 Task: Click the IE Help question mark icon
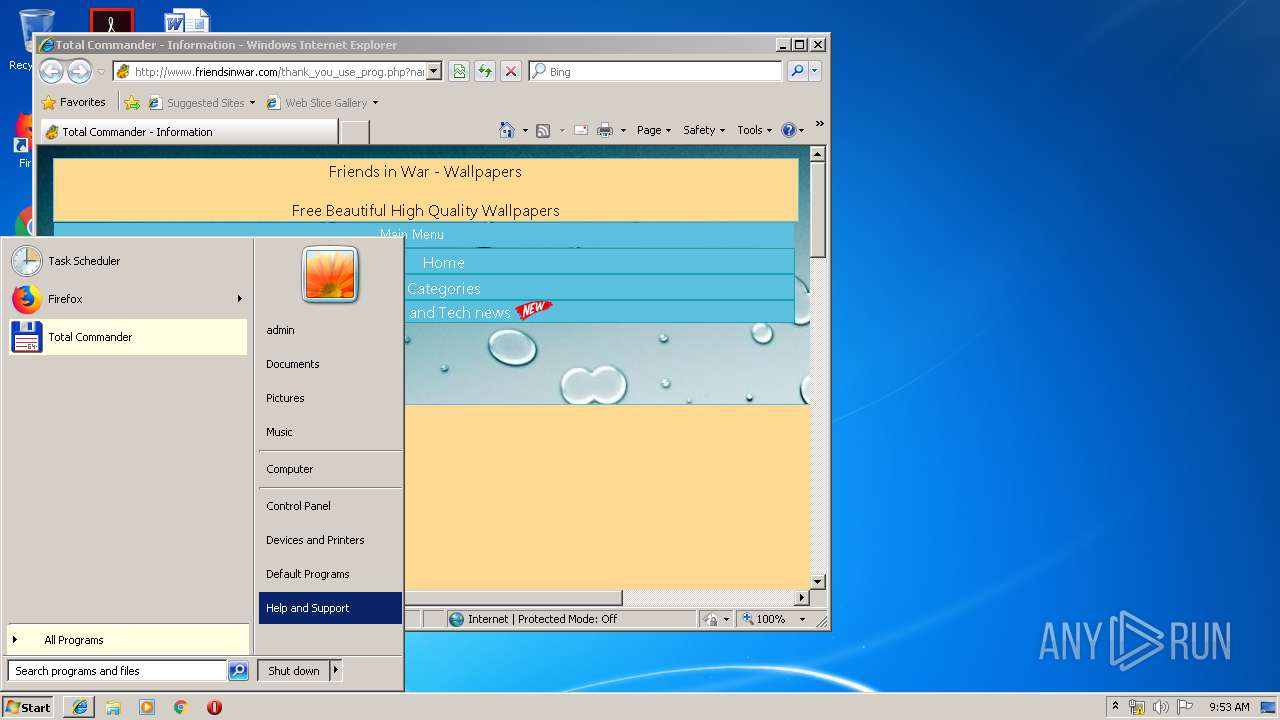click(788, 130)
